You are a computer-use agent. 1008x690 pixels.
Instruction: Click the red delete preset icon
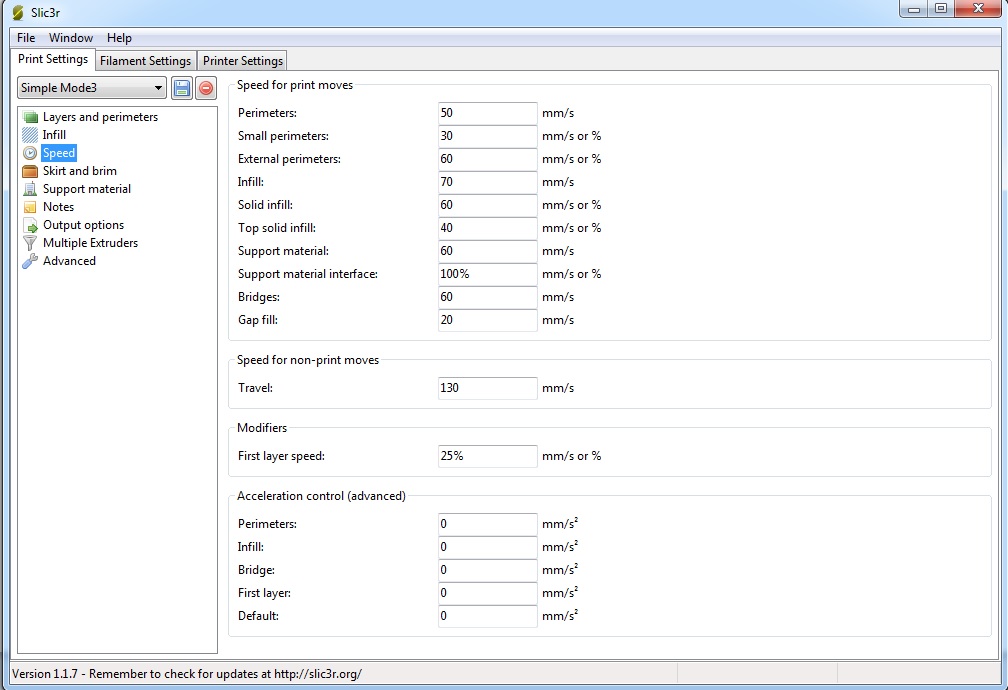click(205, 88)
